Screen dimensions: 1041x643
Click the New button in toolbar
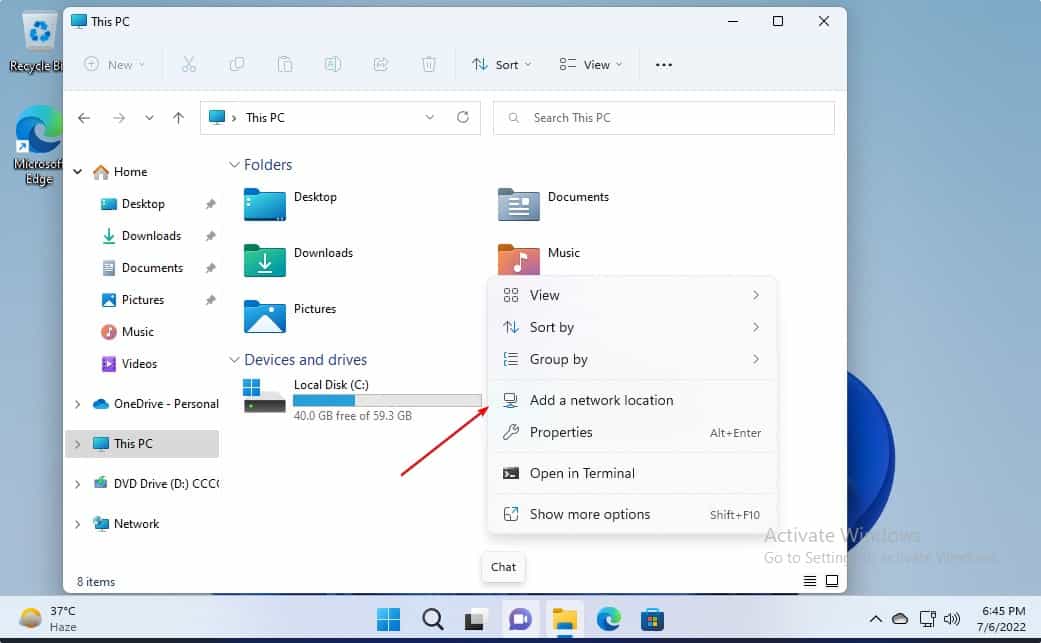pyautogui.click(x=115, y=65)
